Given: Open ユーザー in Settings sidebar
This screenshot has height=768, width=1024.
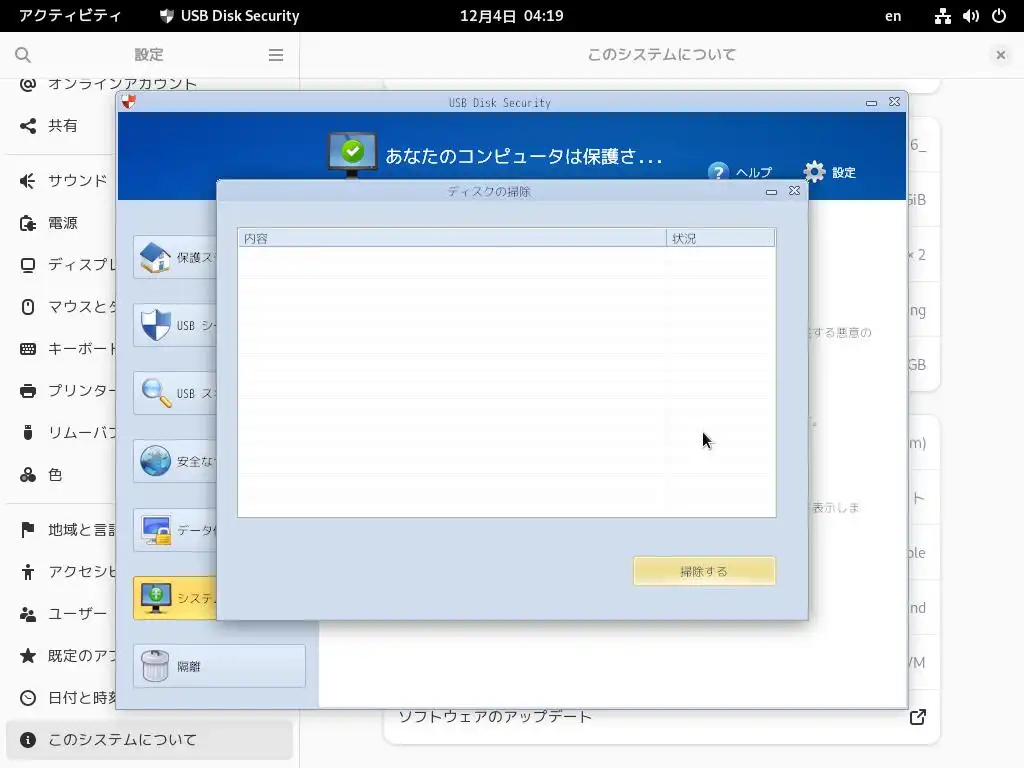Looking at the screenshot, I should (x=62, y=614).
